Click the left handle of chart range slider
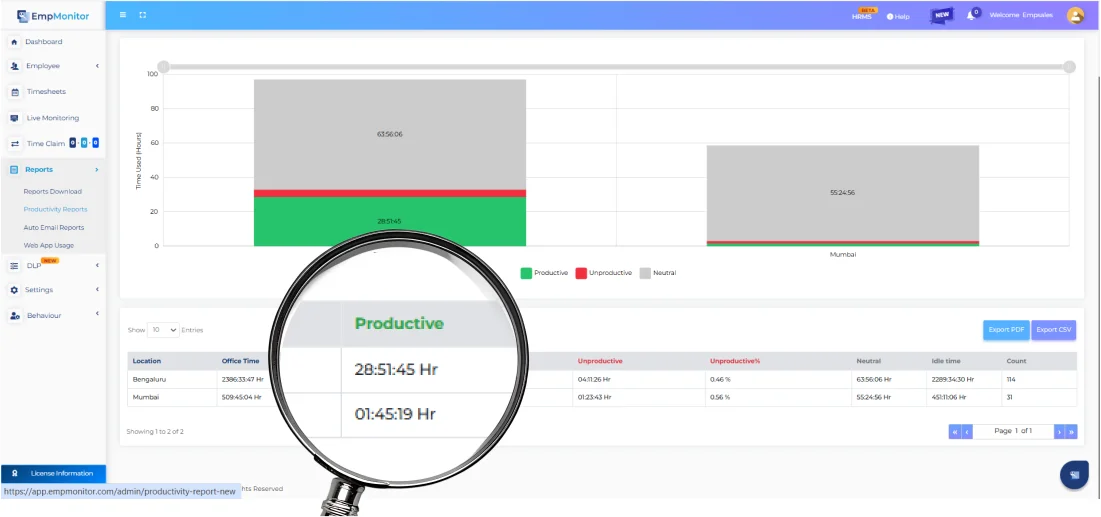The width and height of the screenshot is (1101, 517). click(x=163, y=67)
